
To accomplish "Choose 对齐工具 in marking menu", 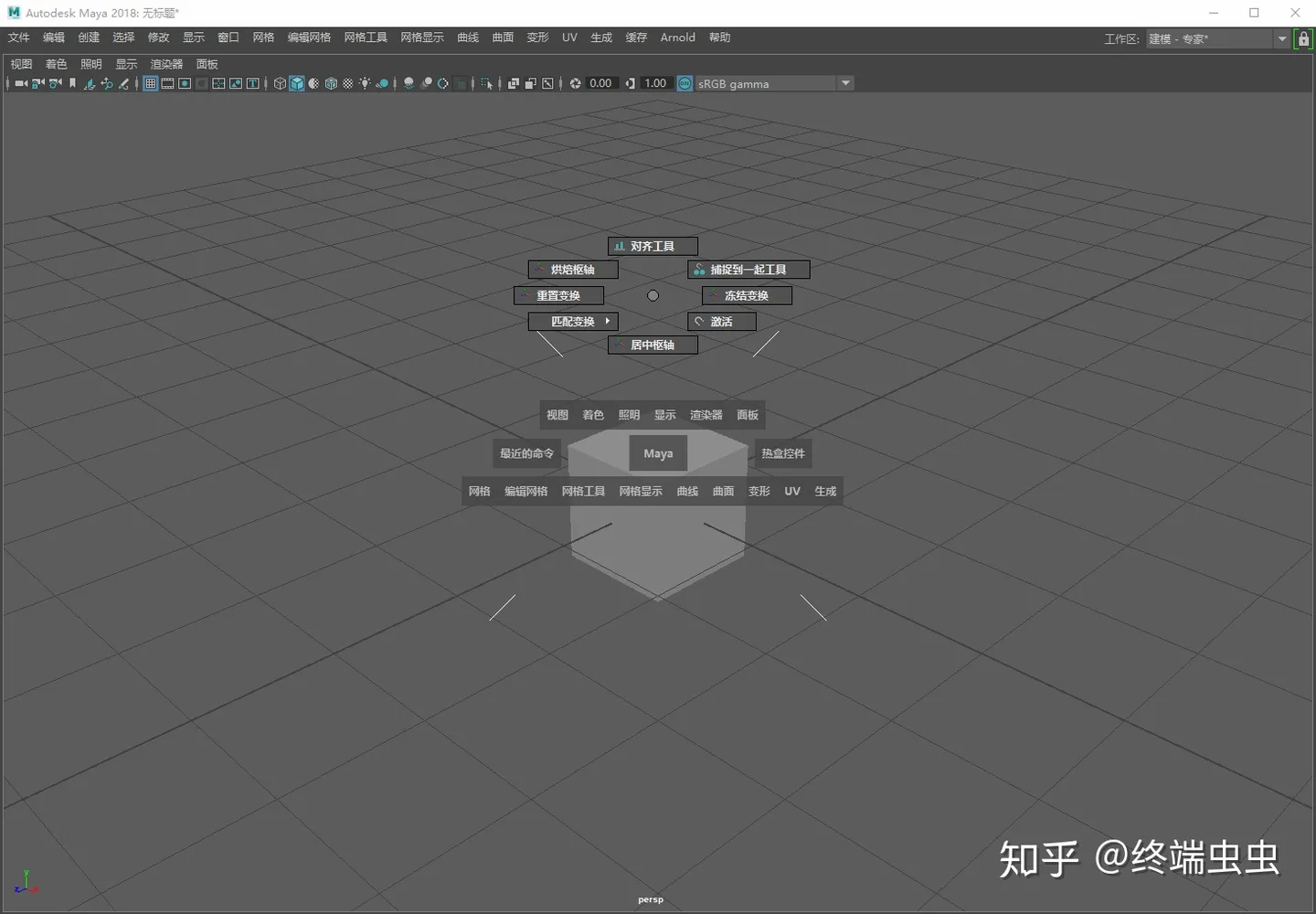I will tap(653, 246).
